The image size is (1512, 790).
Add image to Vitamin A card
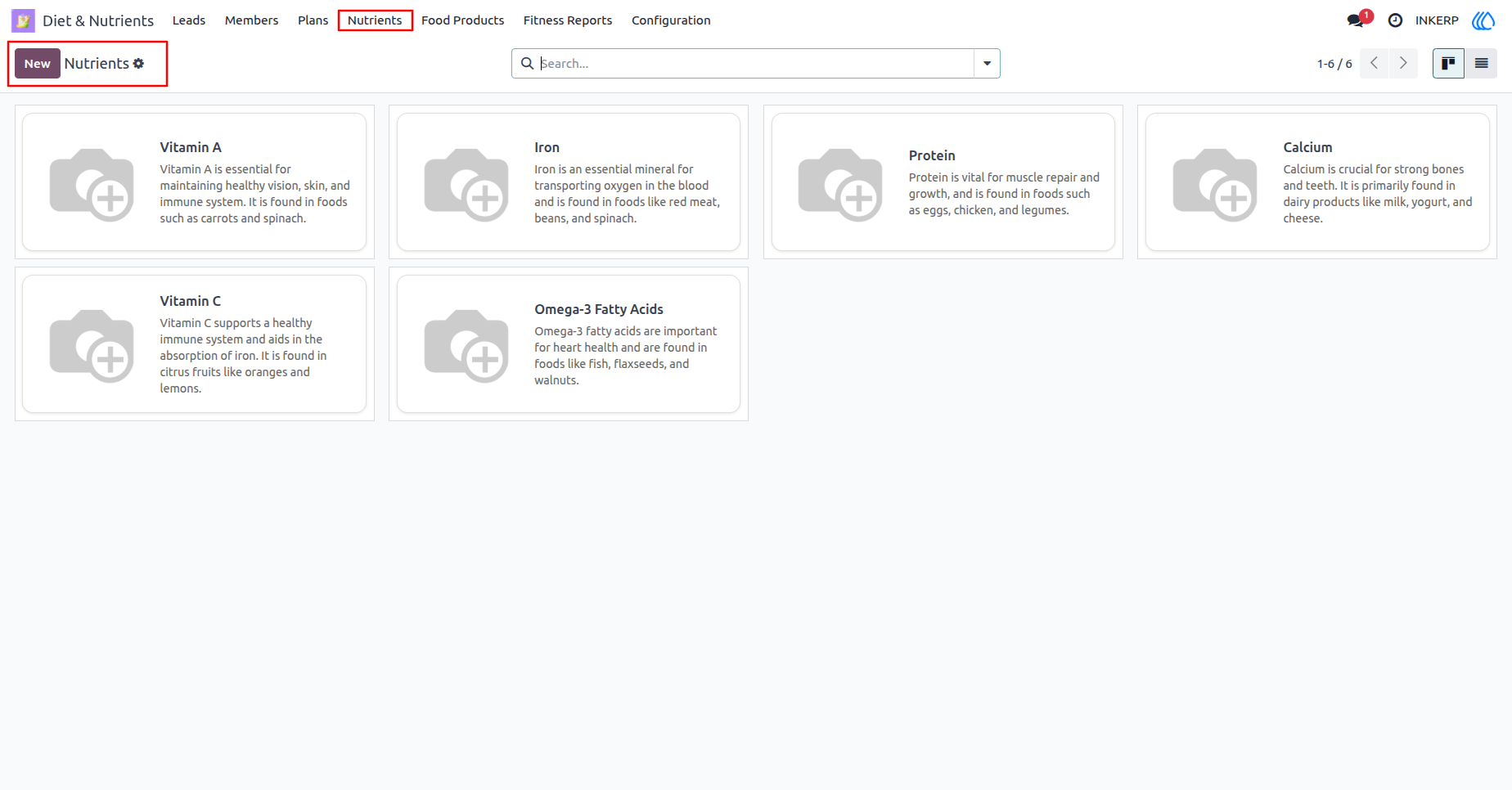[92, 184]
